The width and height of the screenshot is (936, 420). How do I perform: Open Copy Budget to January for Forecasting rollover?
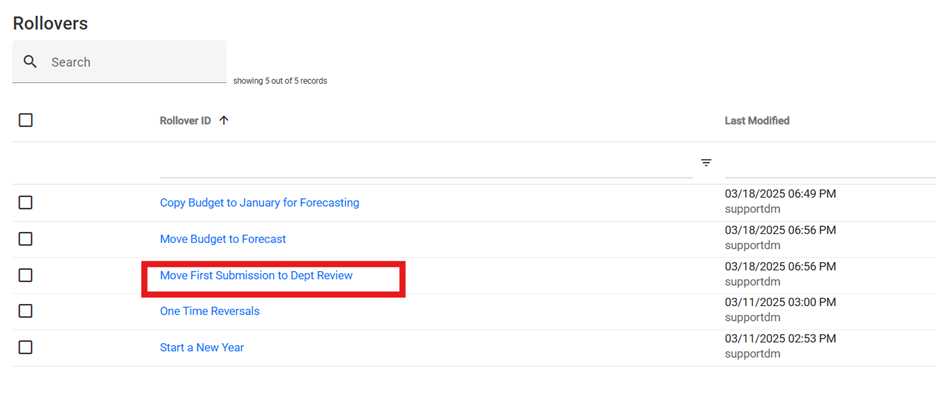(x=259, y=203)
